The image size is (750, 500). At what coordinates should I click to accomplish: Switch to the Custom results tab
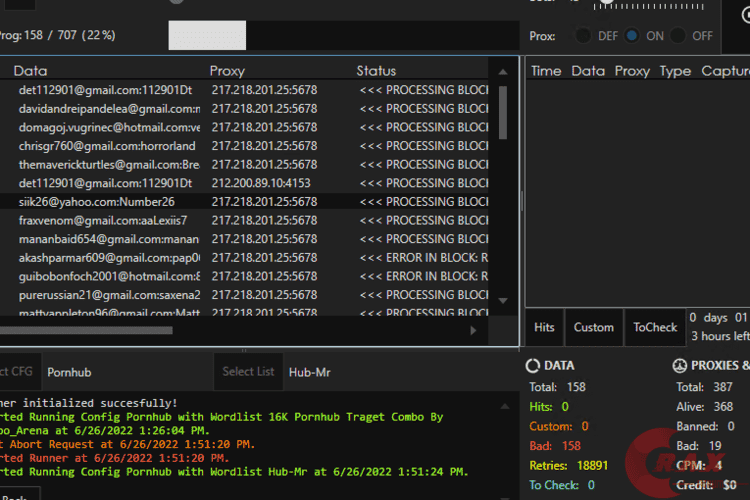[x=593, y=327]
